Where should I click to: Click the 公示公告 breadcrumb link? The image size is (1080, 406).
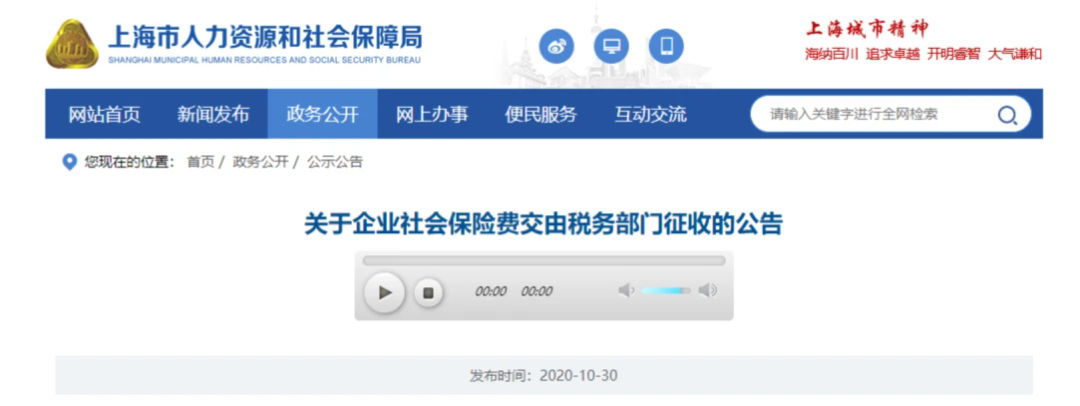click(335, 163)
